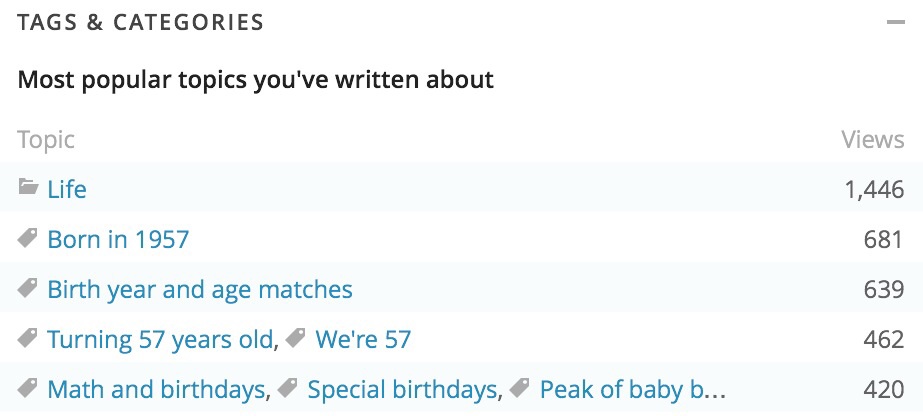Collapse the Tags & Categories panel

coord(895,22)
